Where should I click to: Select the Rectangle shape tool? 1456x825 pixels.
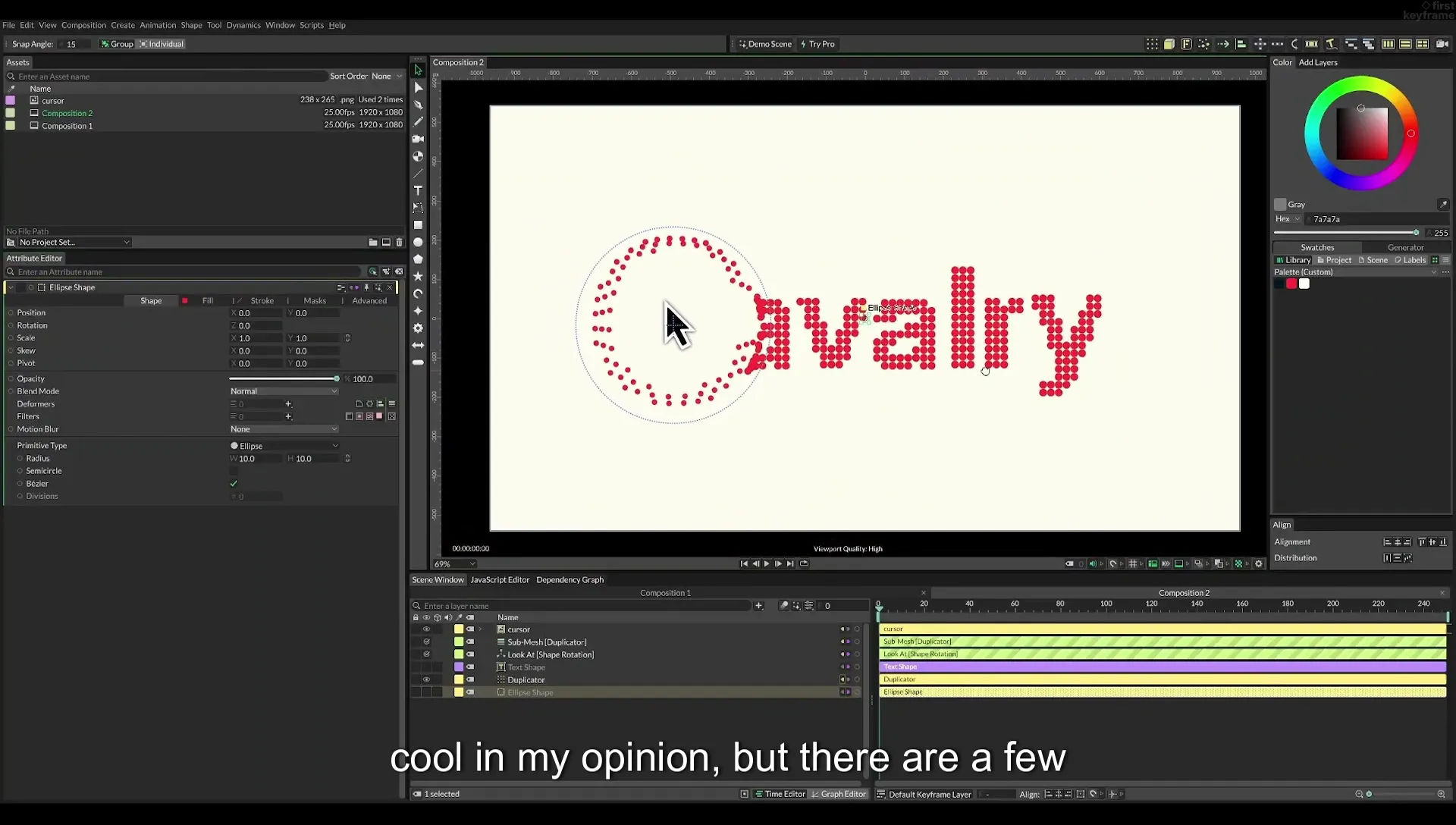click(x=418, y=225)
